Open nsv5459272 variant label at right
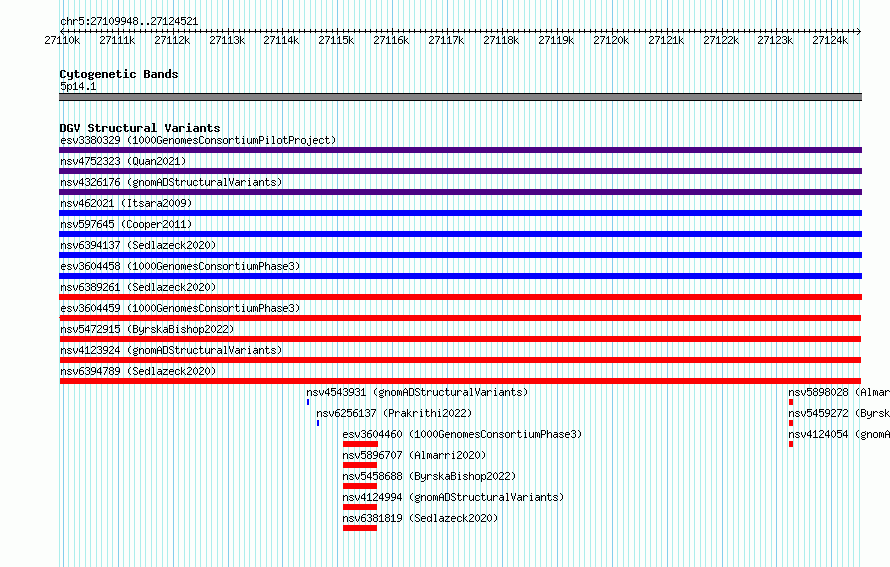This screenshot has height=567, width=890. (839, 413)
